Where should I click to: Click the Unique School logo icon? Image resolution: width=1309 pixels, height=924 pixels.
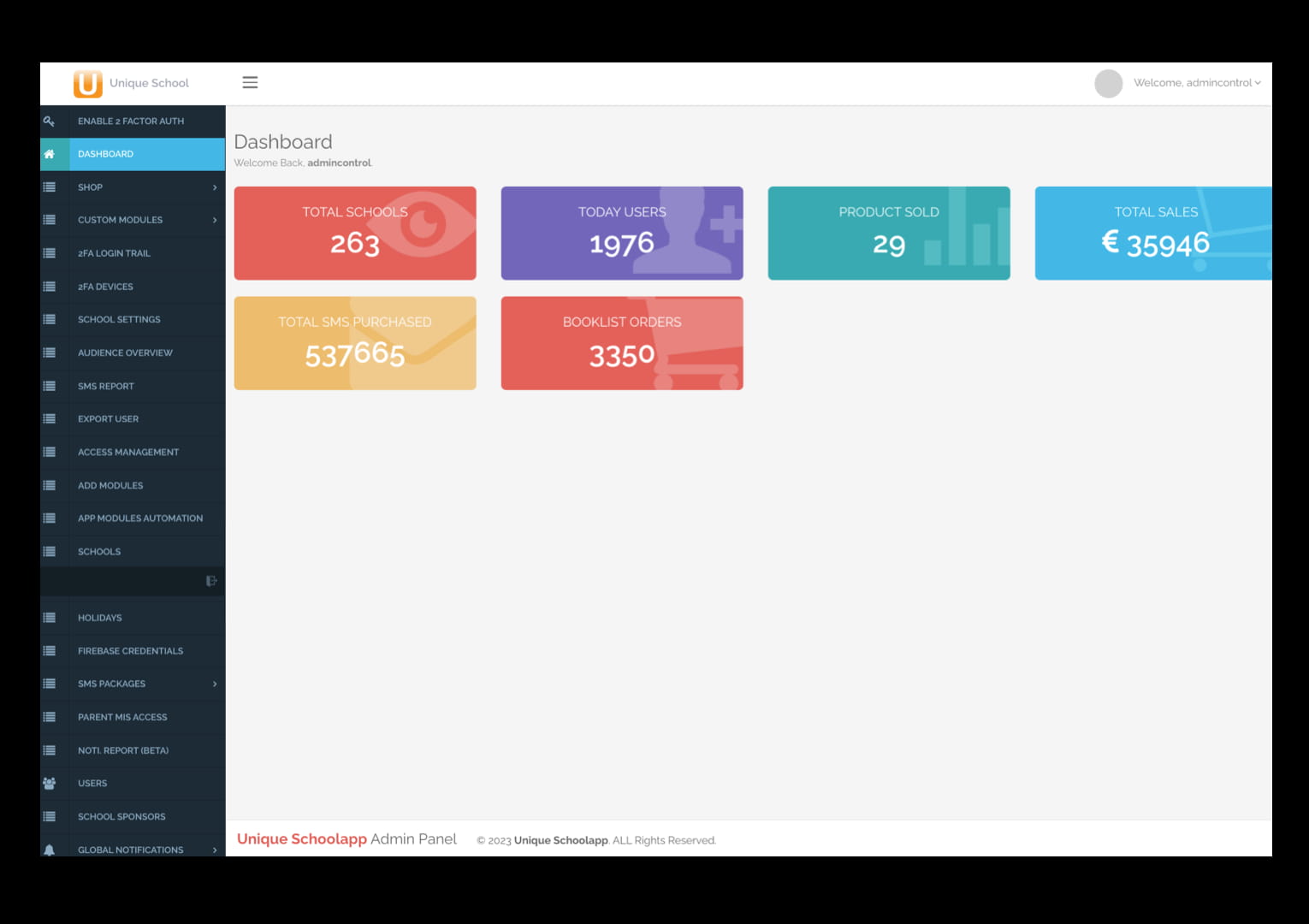click(87, 84)
